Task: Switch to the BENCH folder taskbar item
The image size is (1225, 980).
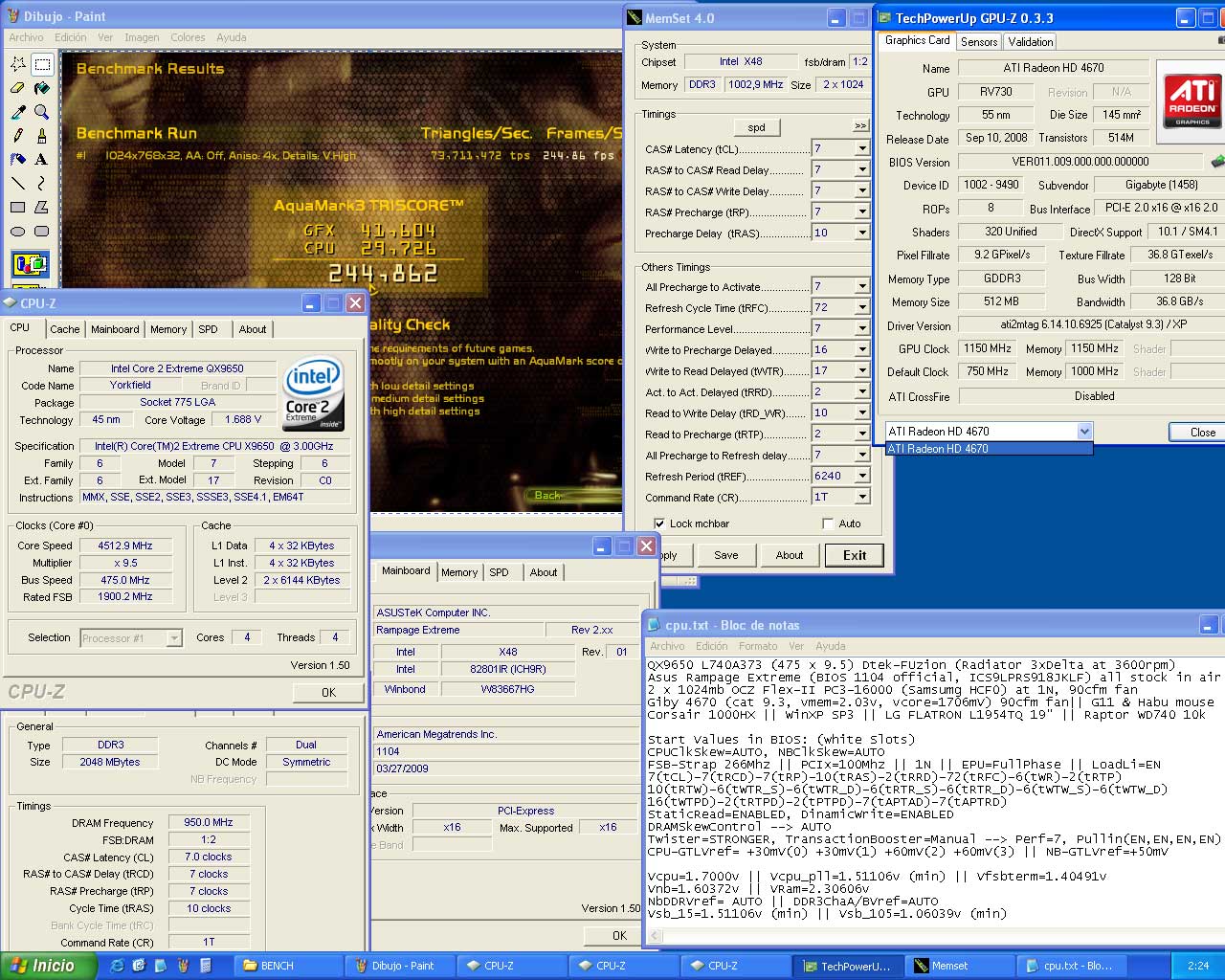Action: point(290,966)
